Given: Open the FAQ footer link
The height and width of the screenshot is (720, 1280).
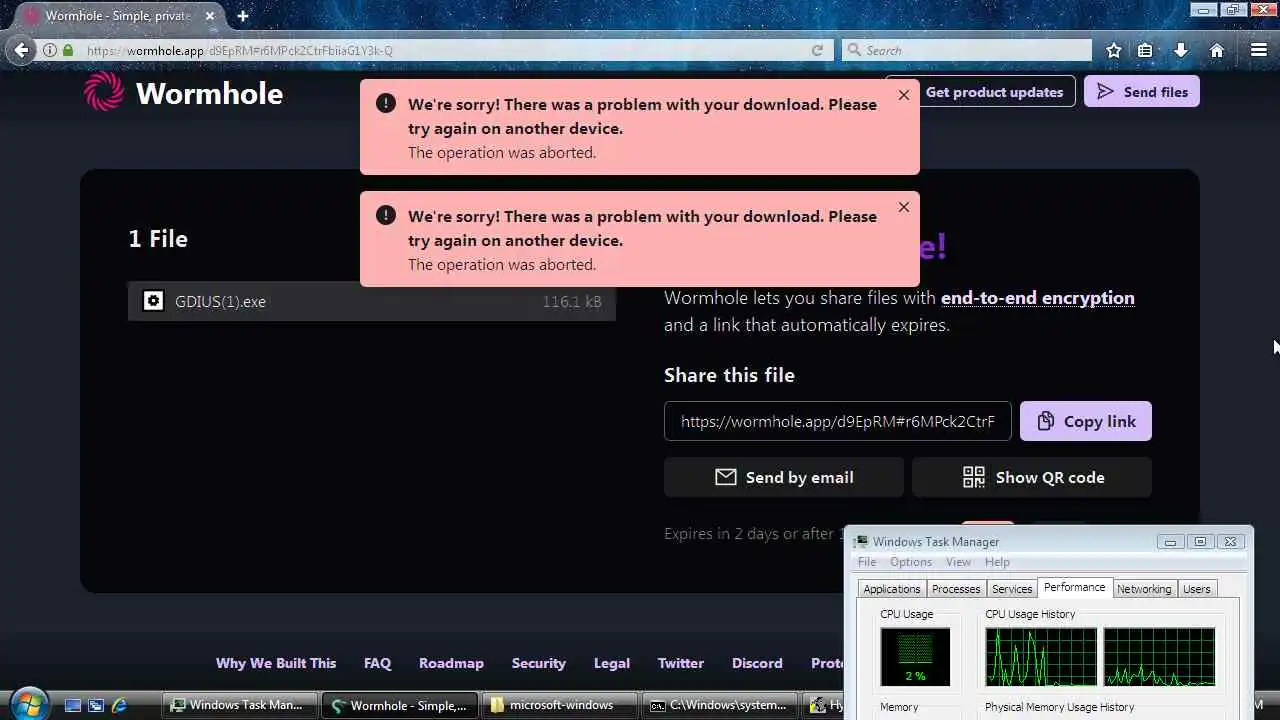Looking at the screenshot, I should tap(377, 663).
